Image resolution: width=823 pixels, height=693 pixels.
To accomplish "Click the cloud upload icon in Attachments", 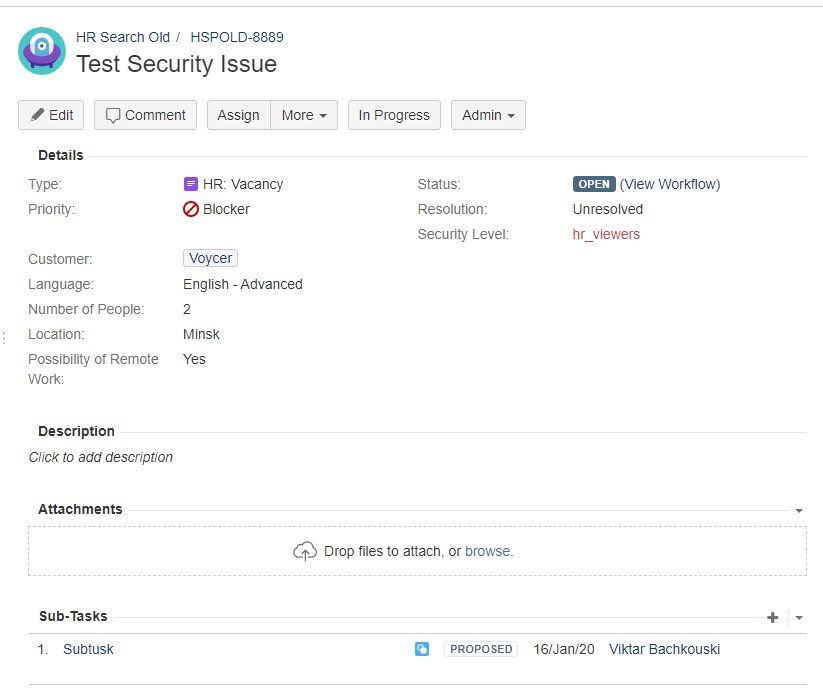I will click(x=303, y=550).
